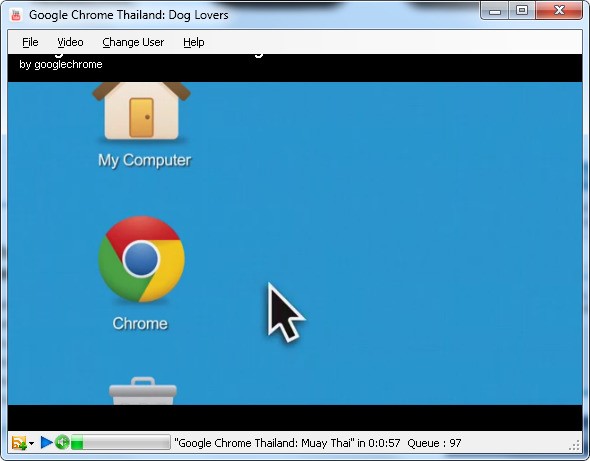The image size is (590, 461).
Task: Click the trash bin icon in video
Action: 143,391
